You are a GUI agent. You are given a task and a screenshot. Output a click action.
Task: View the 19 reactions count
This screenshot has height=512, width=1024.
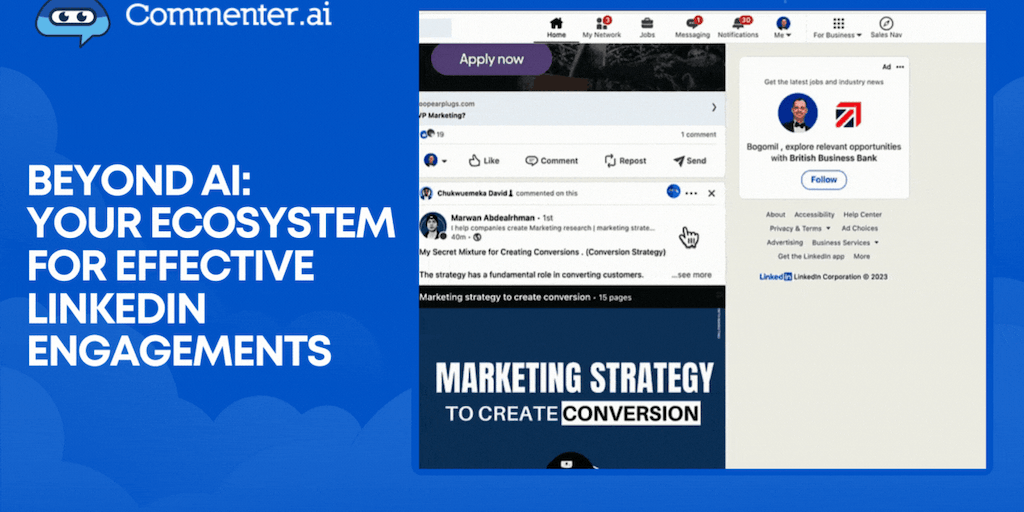(432, 135)
